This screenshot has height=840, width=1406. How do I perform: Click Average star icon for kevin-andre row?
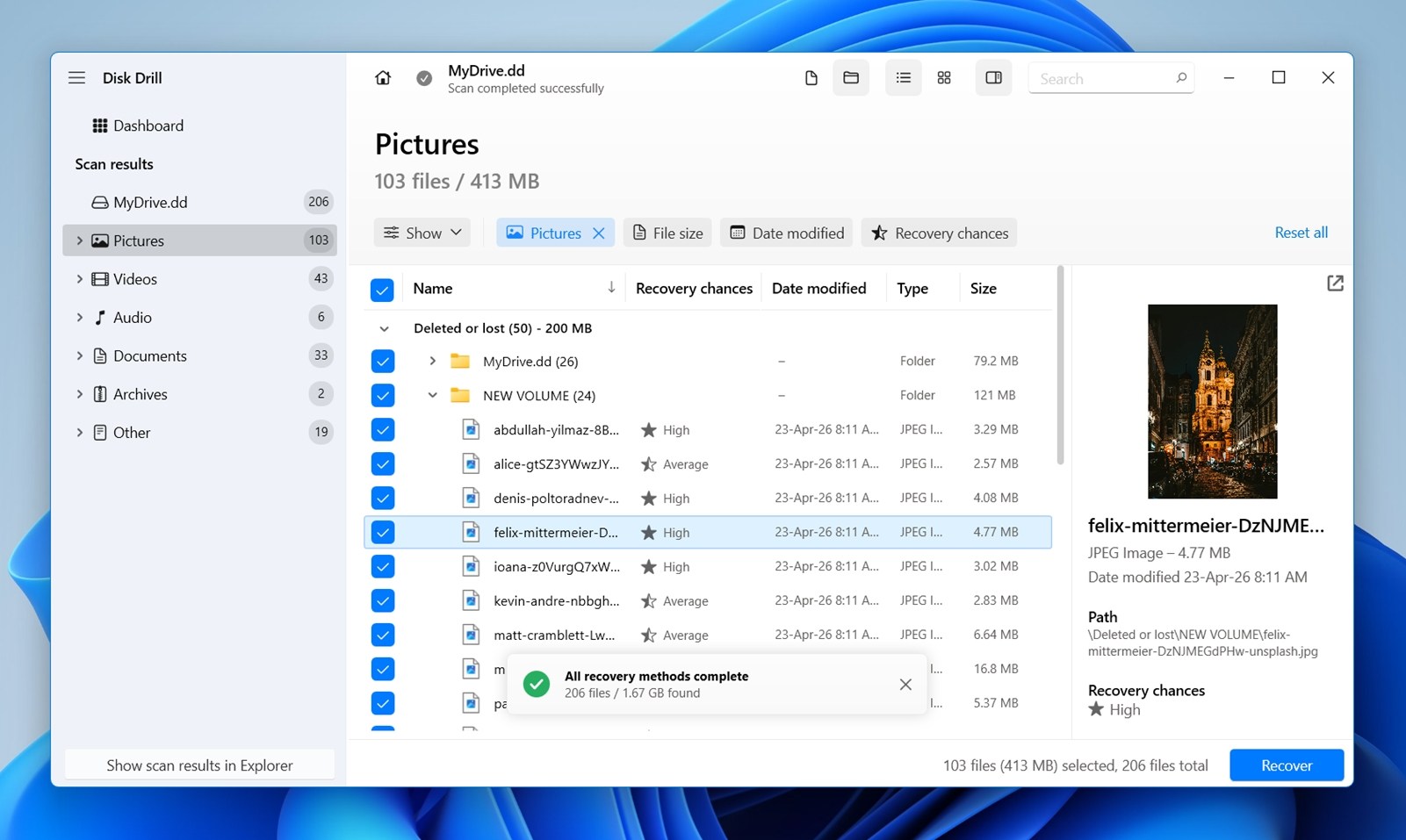tap(648, 601)
